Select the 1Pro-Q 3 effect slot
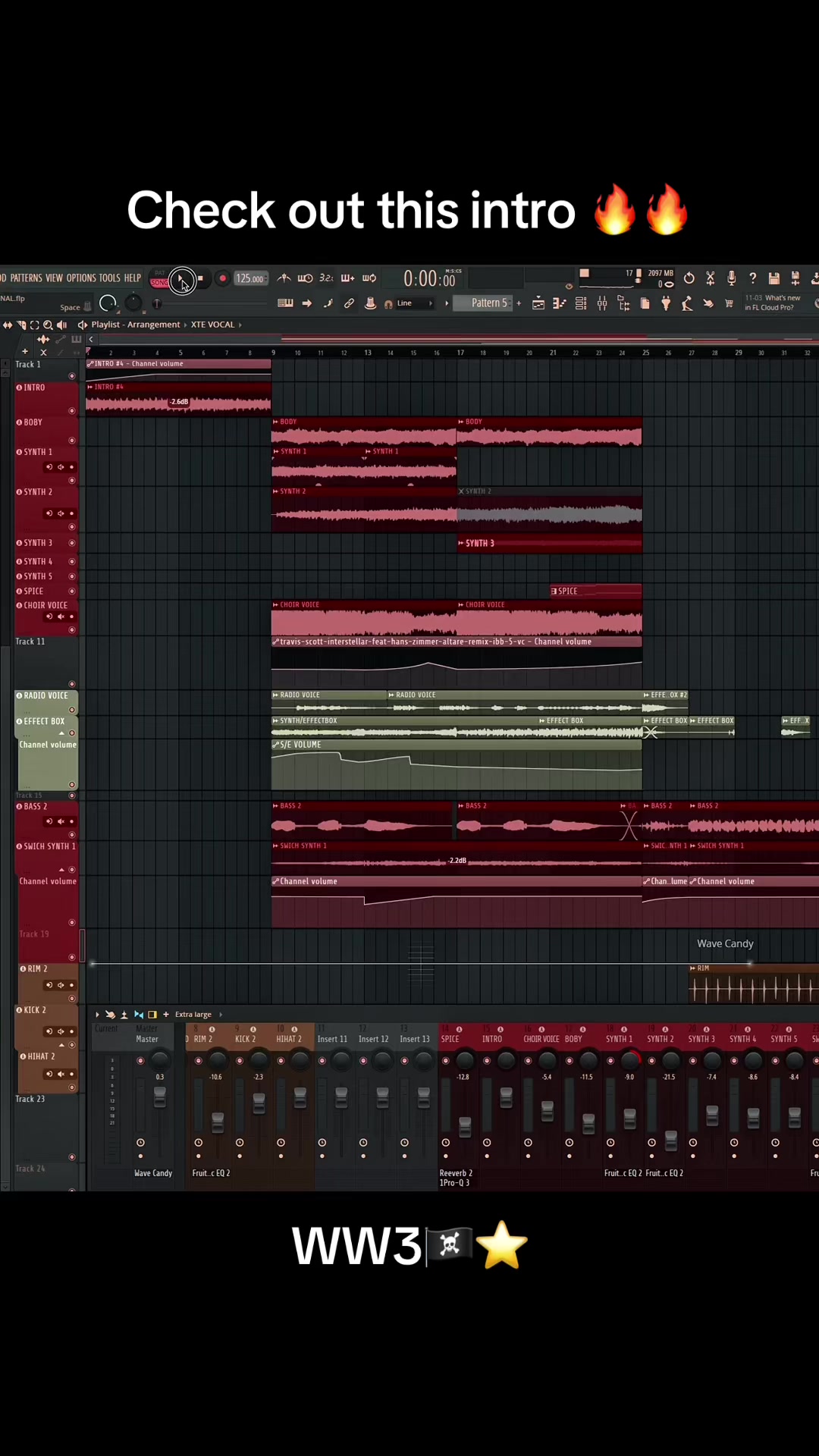819x1456 pixels. (455, 1183)
